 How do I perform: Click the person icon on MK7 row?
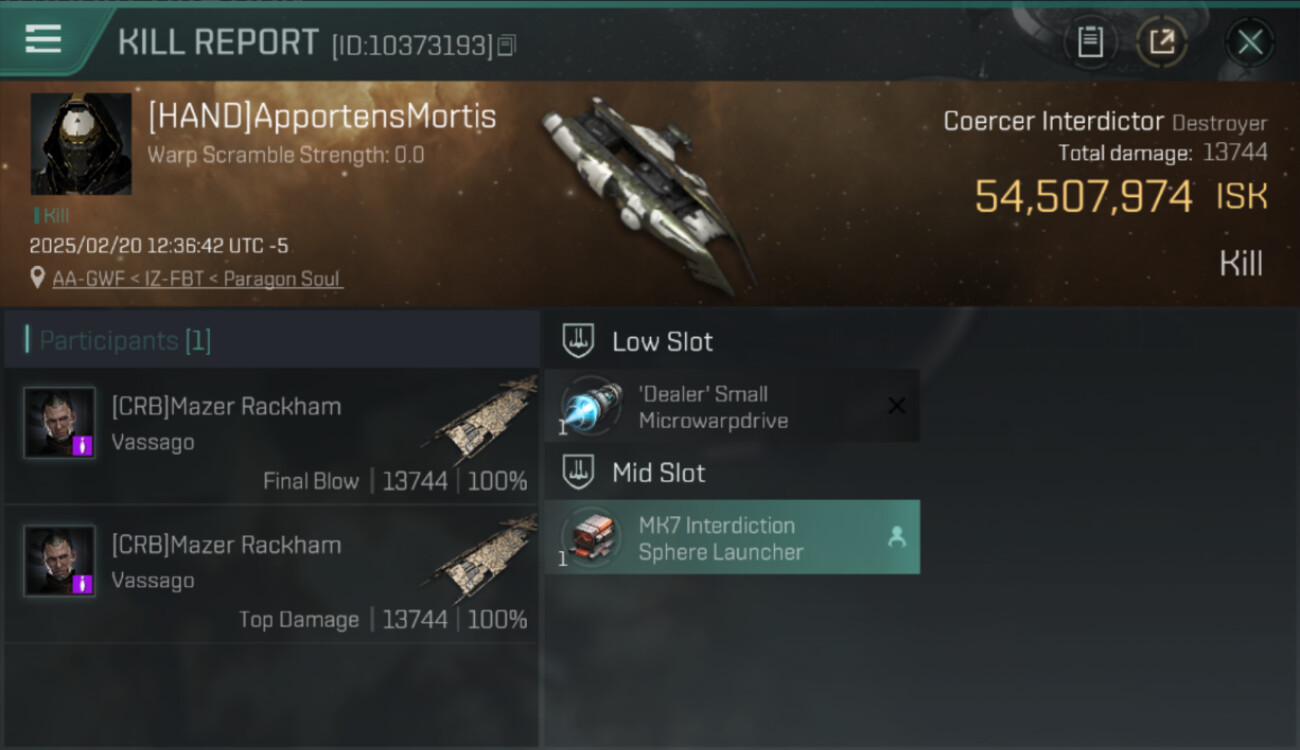(x=897, y=537)
